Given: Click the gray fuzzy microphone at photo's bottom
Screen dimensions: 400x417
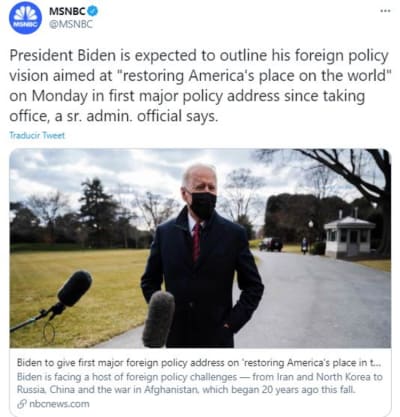Looking at the screenshot, I should point(158,319).
